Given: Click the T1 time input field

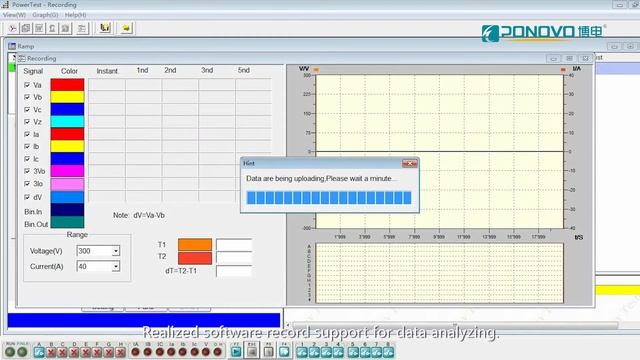Looking at the screenshot, I should [234, 245].
